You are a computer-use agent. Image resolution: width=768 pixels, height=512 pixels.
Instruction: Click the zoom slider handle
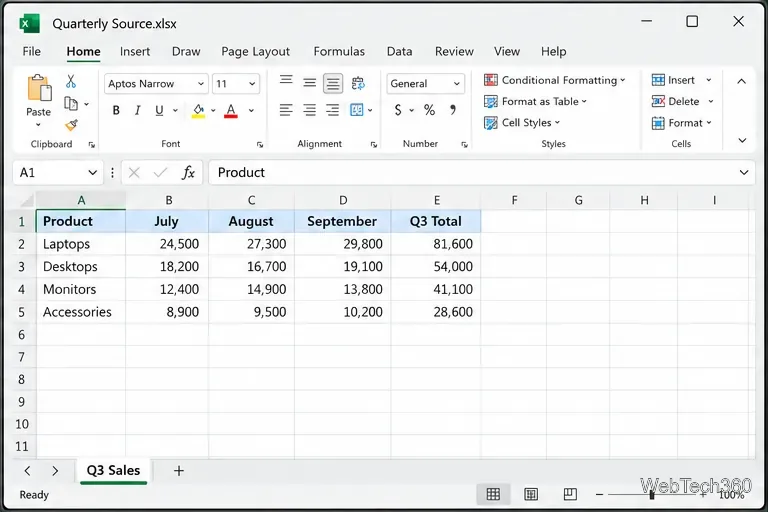point(652,495)
